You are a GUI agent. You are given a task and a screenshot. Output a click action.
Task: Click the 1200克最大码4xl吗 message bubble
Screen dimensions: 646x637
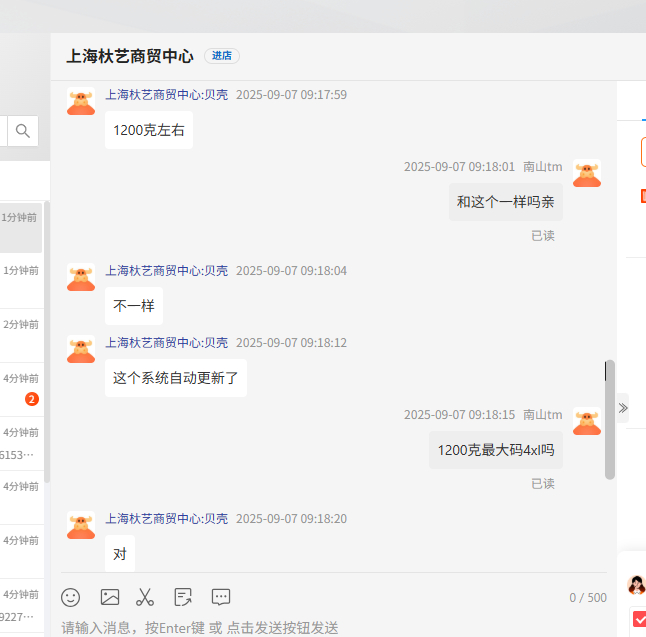pos(495,450)
